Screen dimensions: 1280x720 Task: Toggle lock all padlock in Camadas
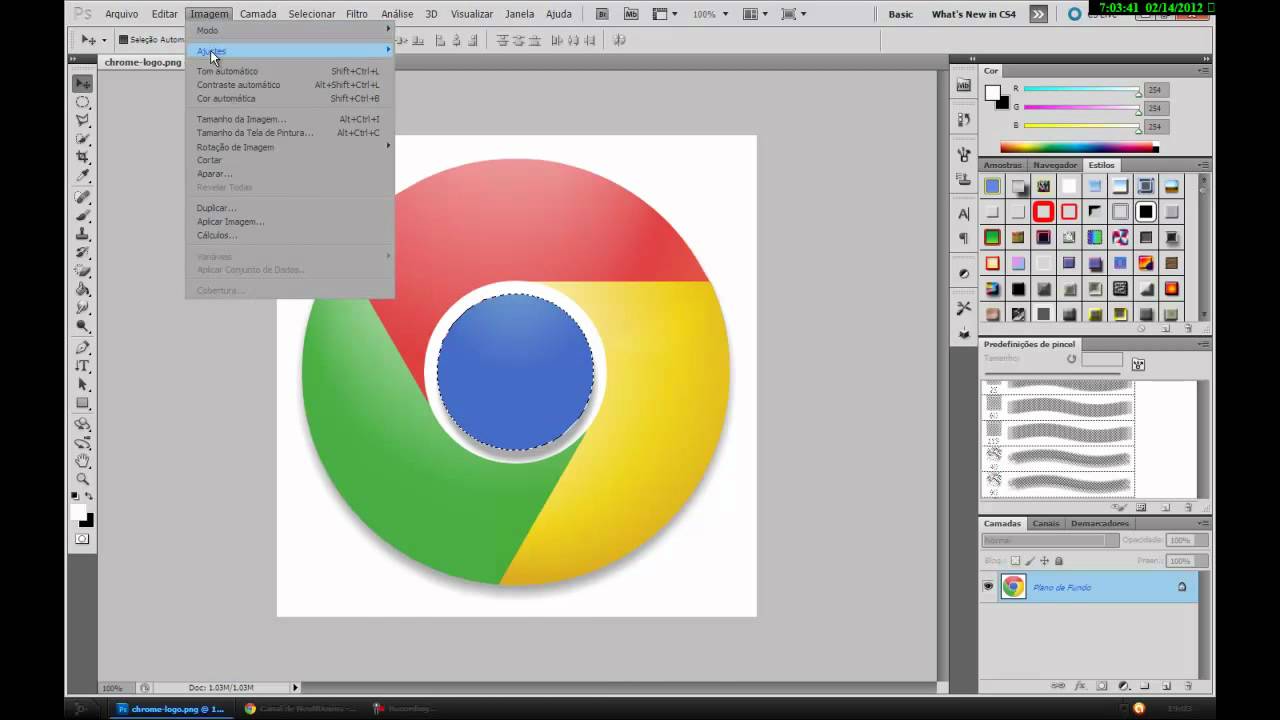tap(1059, 561)
